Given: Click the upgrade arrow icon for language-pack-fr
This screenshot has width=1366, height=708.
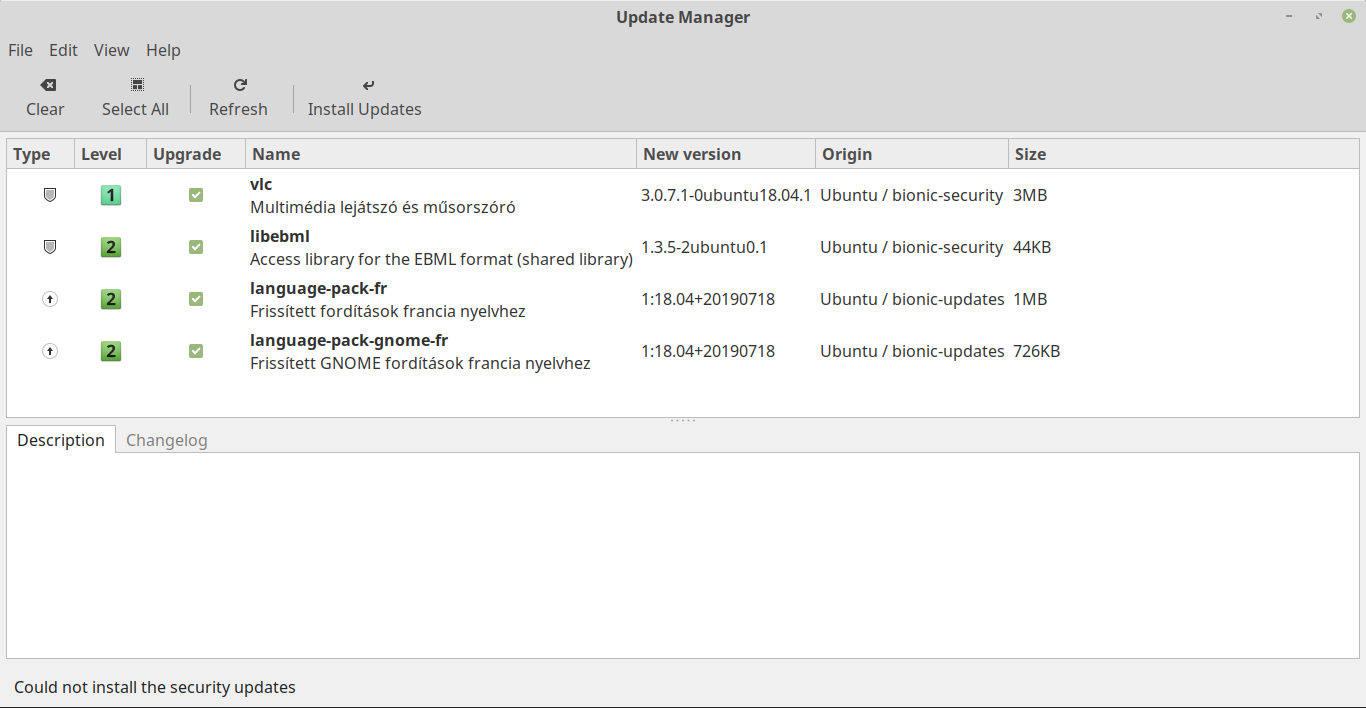Looking at the screenshot, I should pos(49,299).
